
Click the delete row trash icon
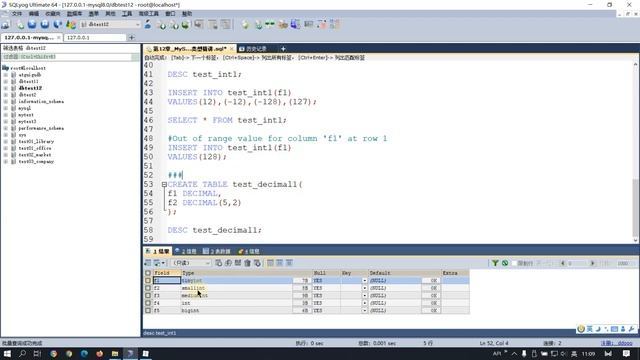[247, 263]
